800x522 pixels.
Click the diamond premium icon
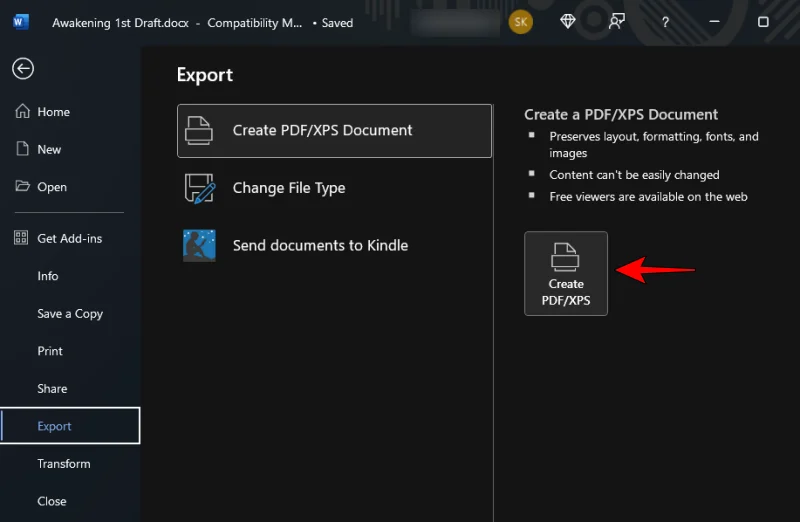point(568,22)
